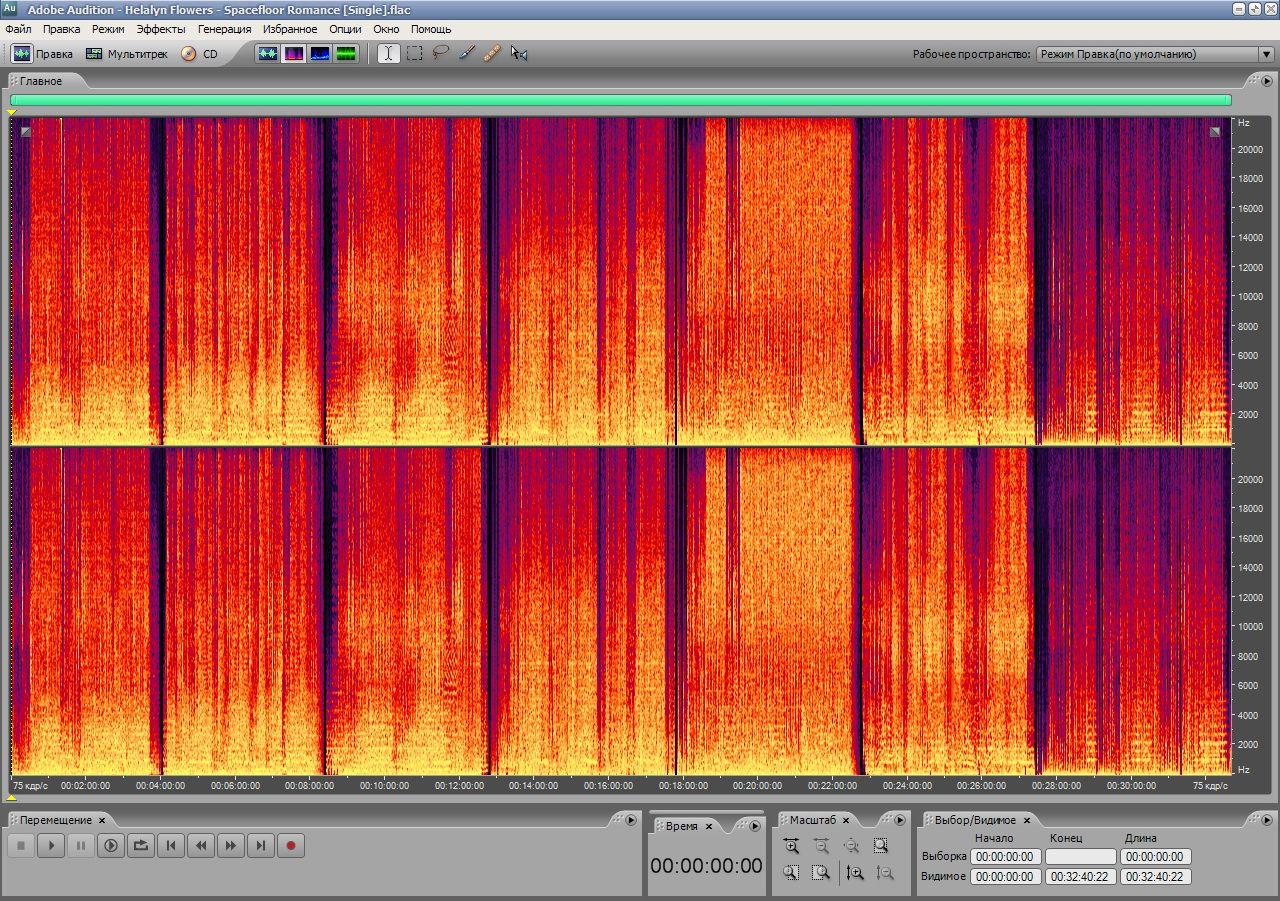
Task: Open the Эффекты menu
Action: coord(161,29)
